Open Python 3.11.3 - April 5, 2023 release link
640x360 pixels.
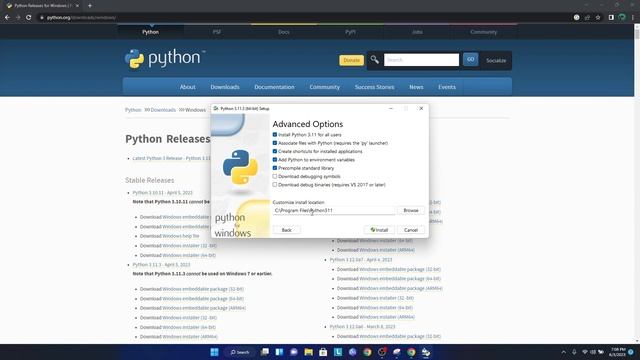(161, 265)
